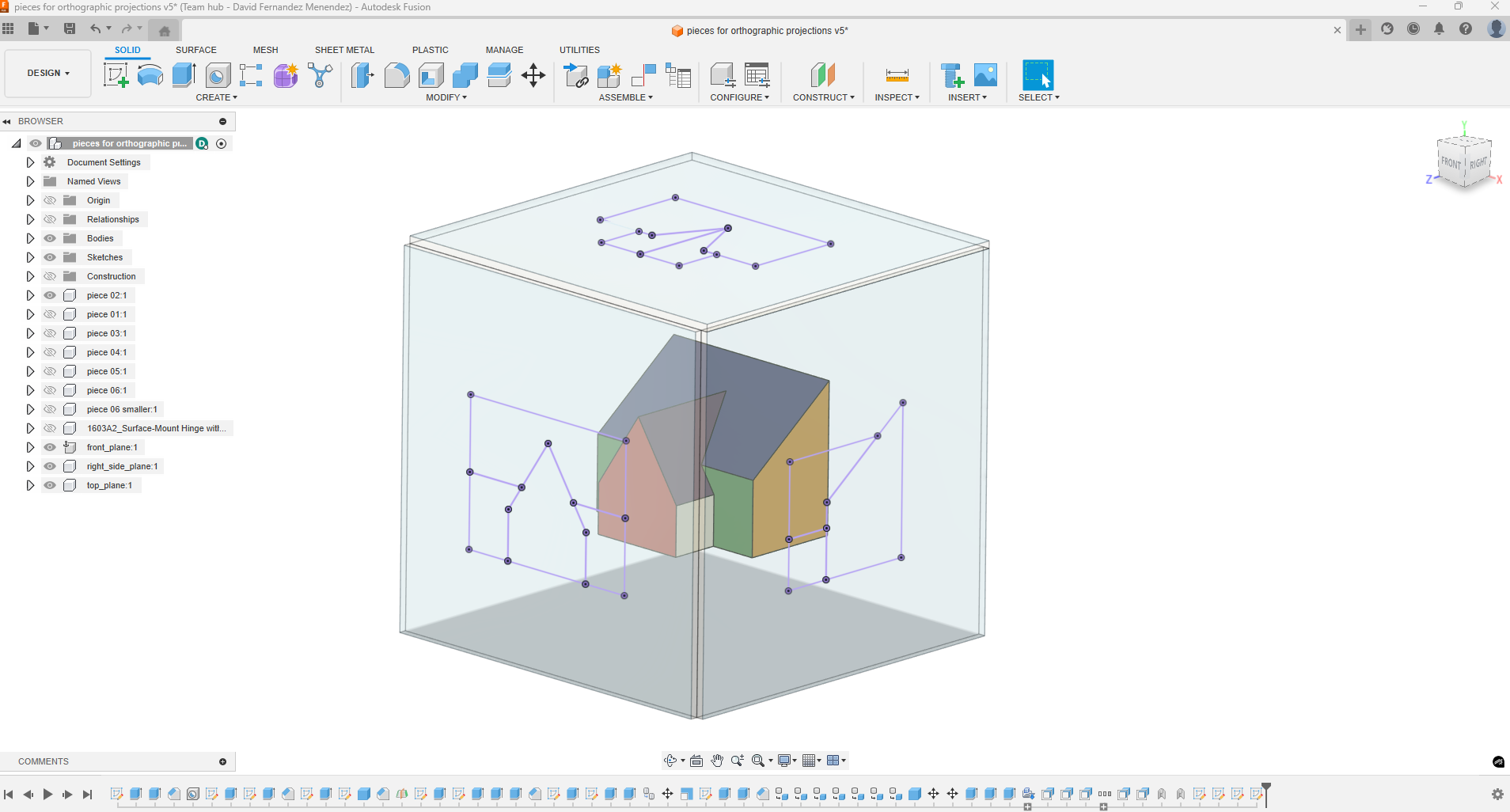Screen dimensions: 1510x812
Task: Toggle visibility of front_plane:1
Action: [49, 447]
